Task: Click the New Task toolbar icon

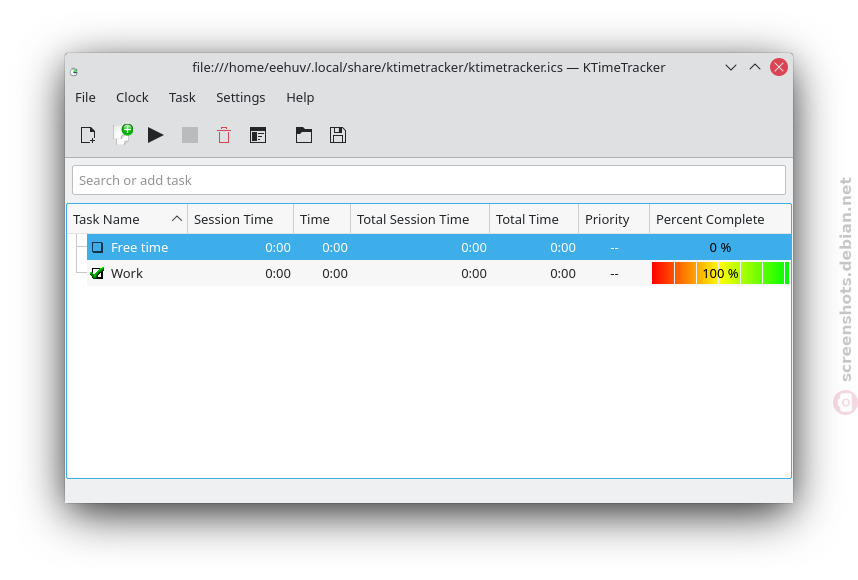Action: [88, 135]
